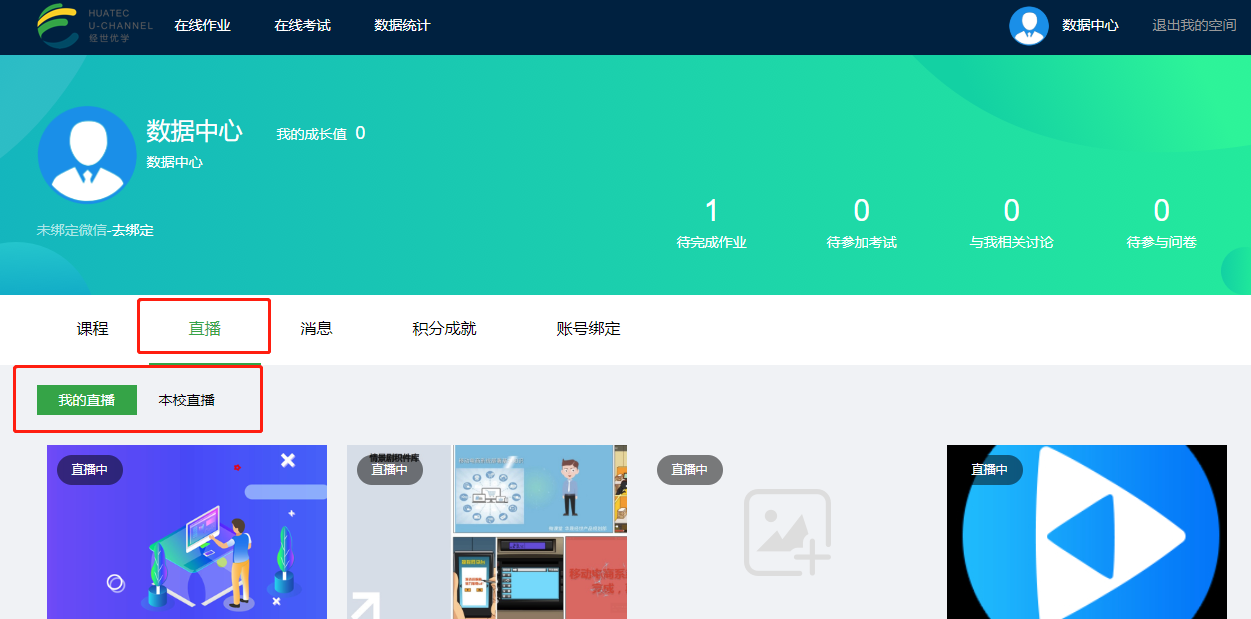Select the 账号绑定 tab
1251x619 pixels.
coord(588,329)
